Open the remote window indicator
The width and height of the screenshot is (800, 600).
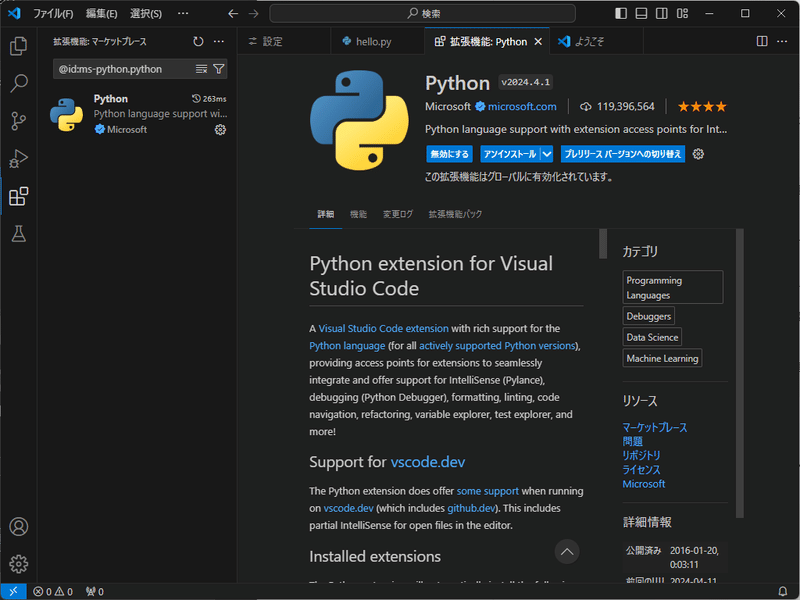tap(13, 591)
